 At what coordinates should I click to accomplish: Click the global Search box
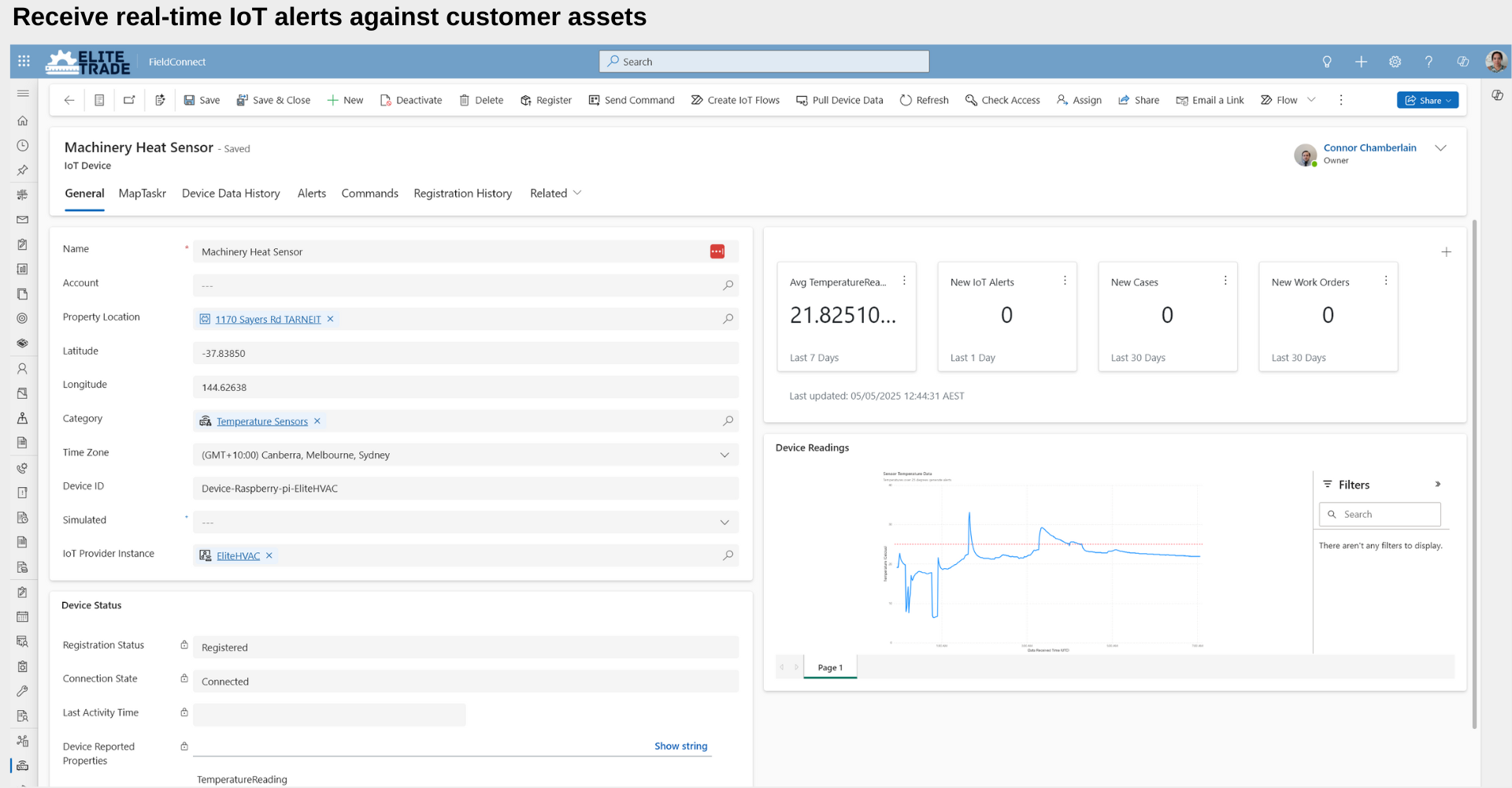(x=764, y=61)
